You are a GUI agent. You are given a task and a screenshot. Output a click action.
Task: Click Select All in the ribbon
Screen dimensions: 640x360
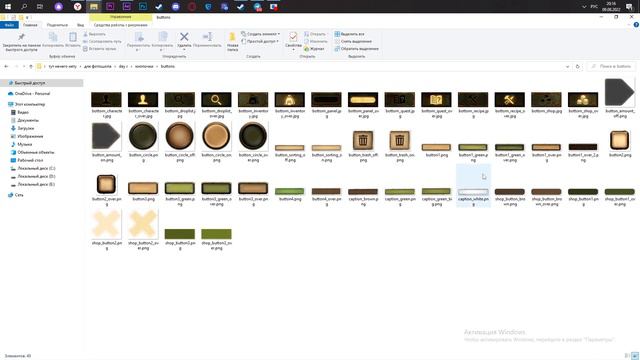349,34
